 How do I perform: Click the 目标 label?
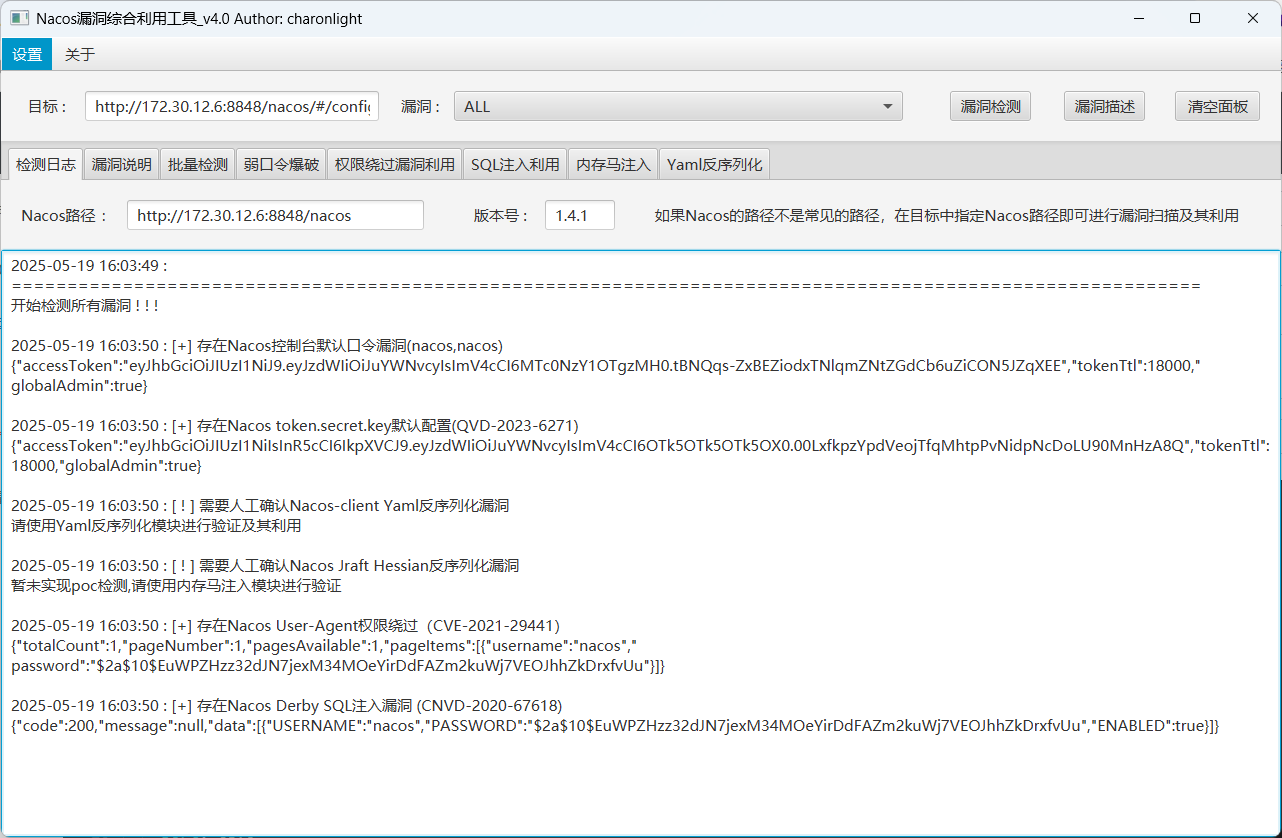pyautogui.click(x=48, y=106)
